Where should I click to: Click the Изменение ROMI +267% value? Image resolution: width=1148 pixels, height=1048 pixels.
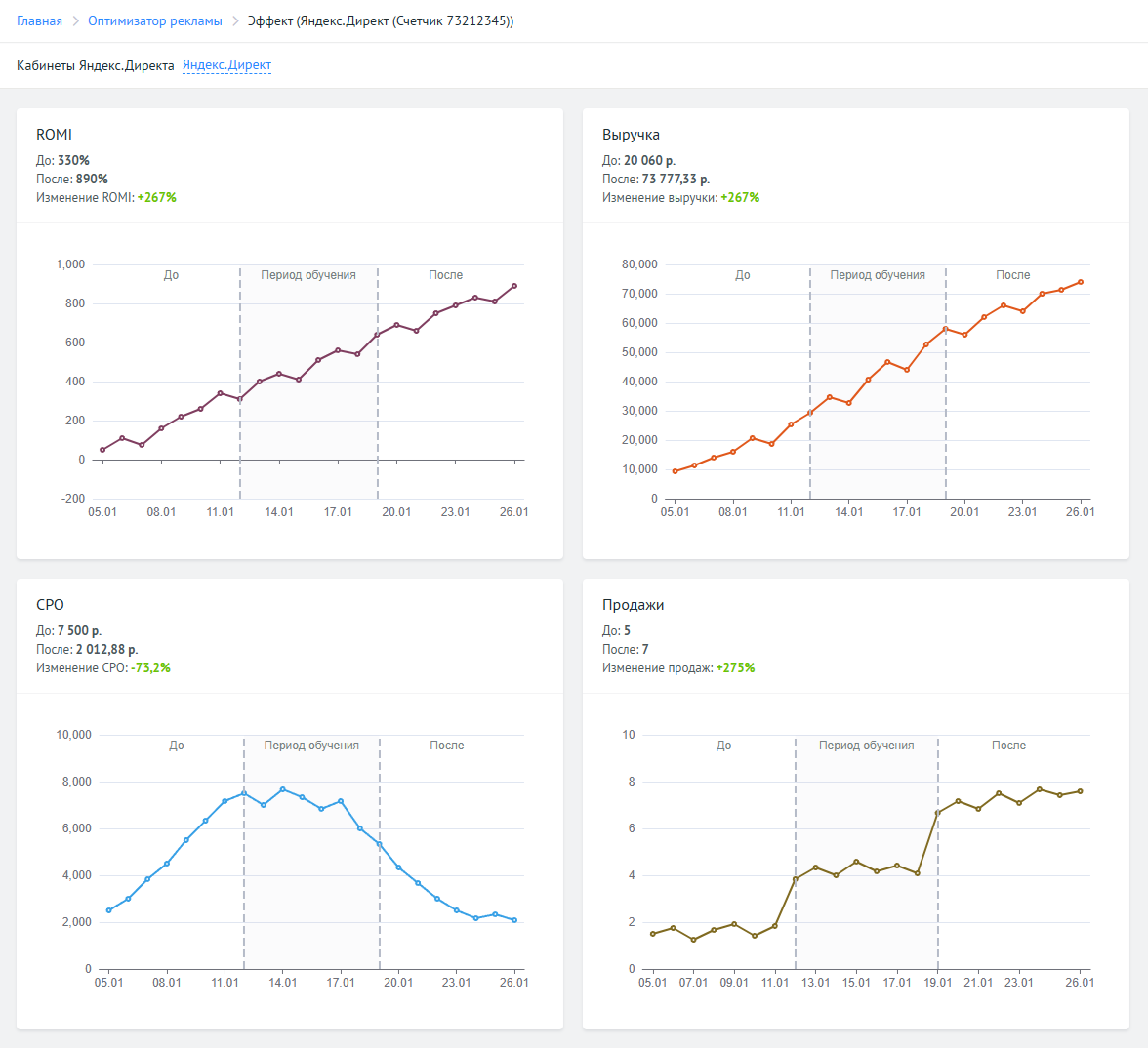156,197
